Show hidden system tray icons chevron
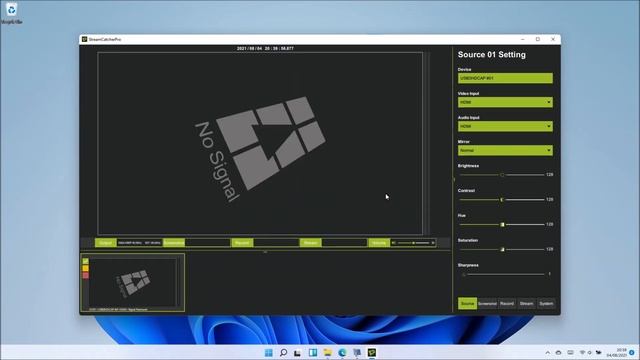Screen dimensions: 640x360 tap(547, 353)
